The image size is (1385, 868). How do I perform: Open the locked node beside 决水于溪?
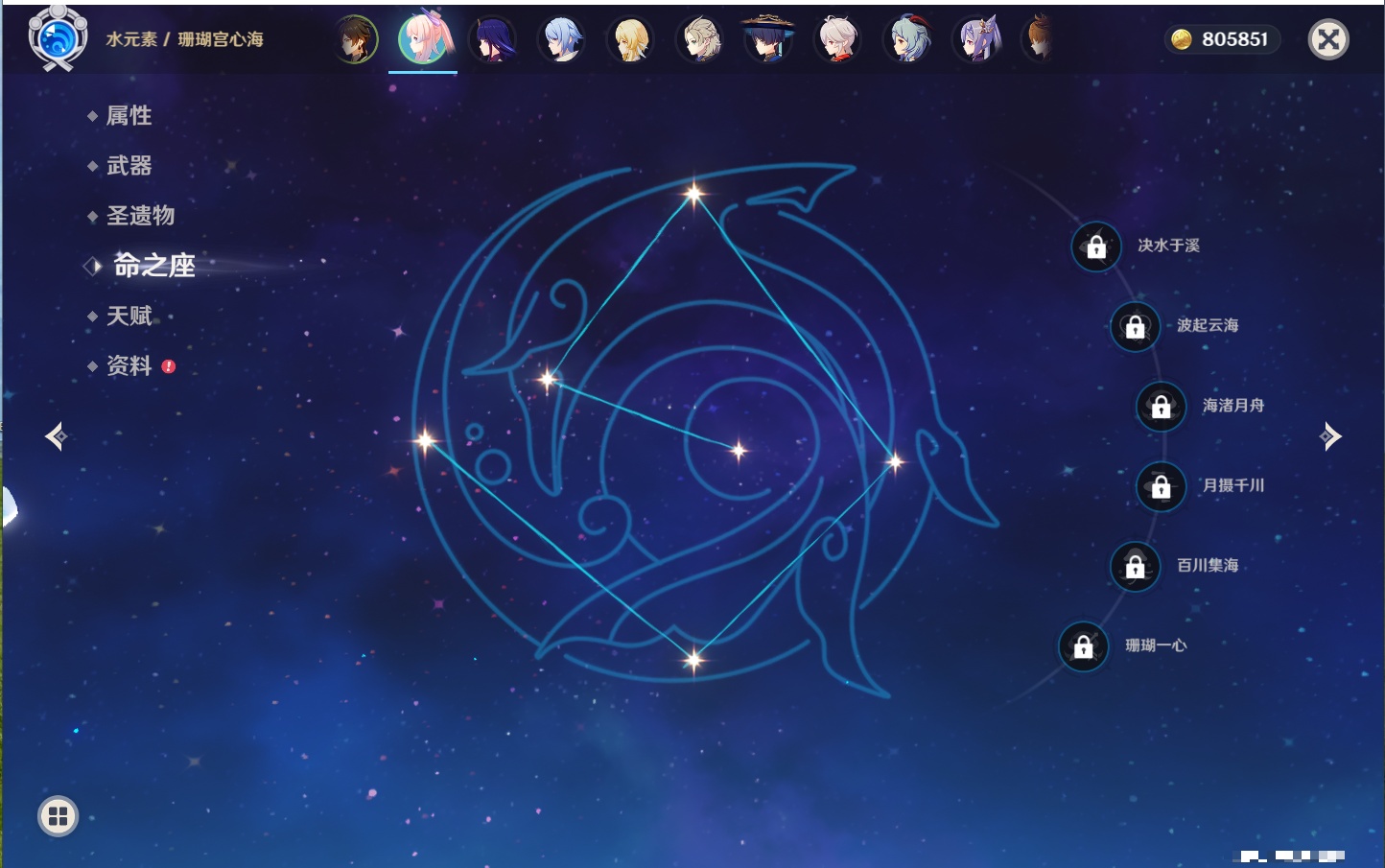[1096, 246]
